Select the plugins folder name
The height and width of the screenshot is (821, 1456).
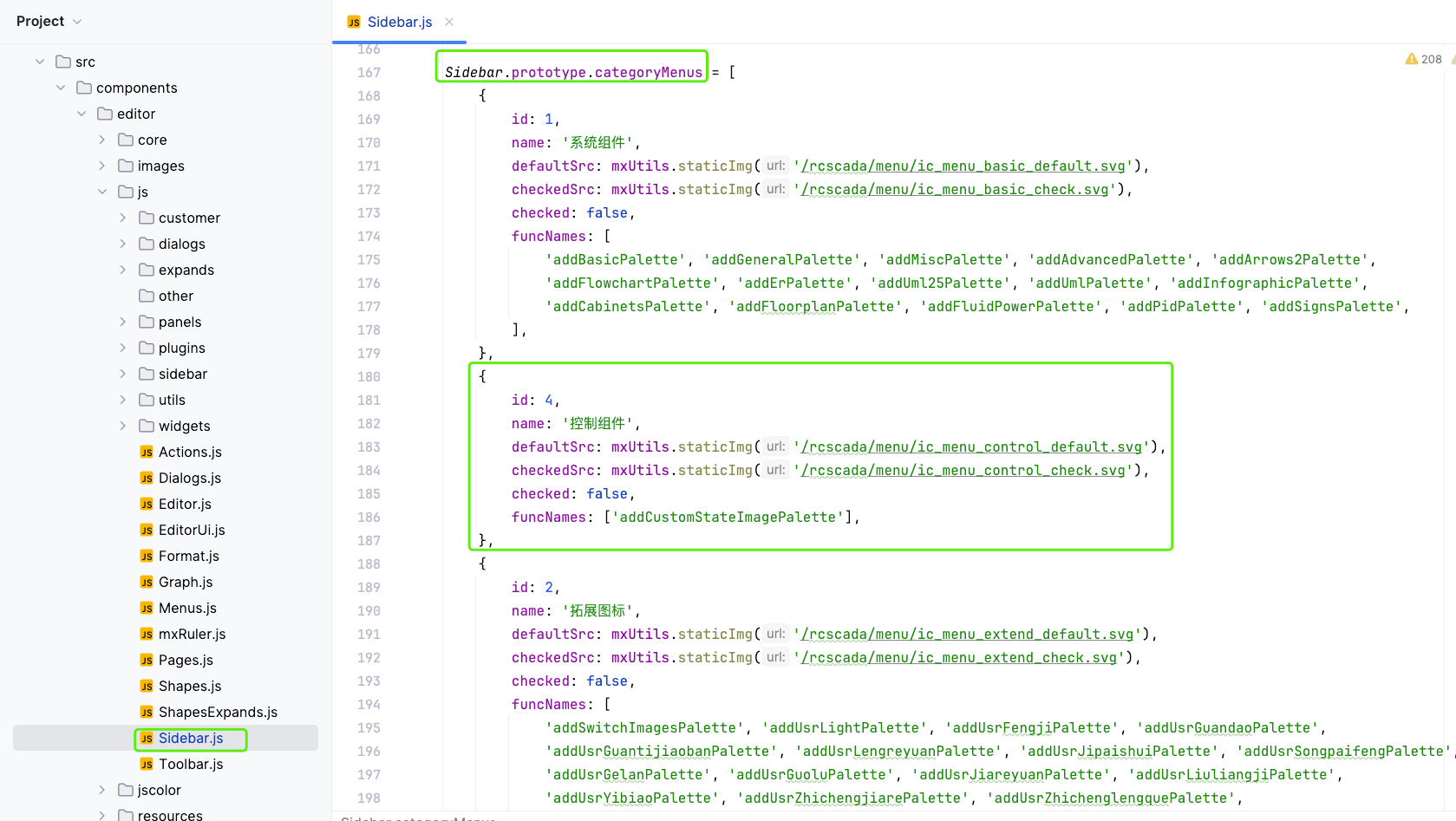coord(182,348)
